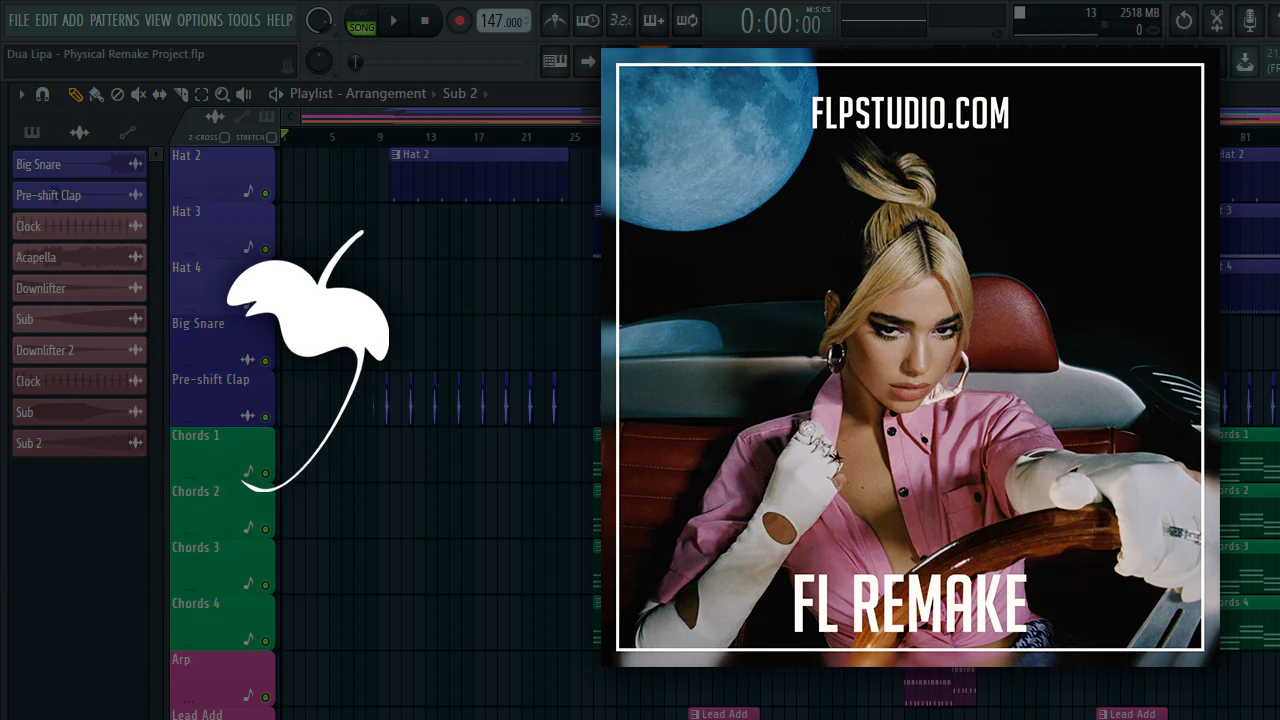The image size is (1280, 720).
Task: Click bar 17 on the playlist timeline ruler
Action: click(x=479, y=137)
